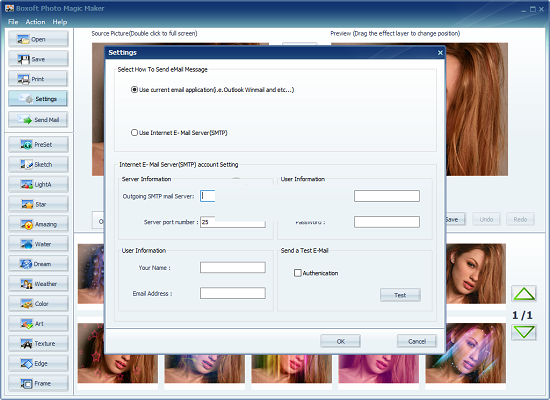Confirm settings with the OK button
The width and height of the screenshot is (550, 400).
[x=340, y=341]
